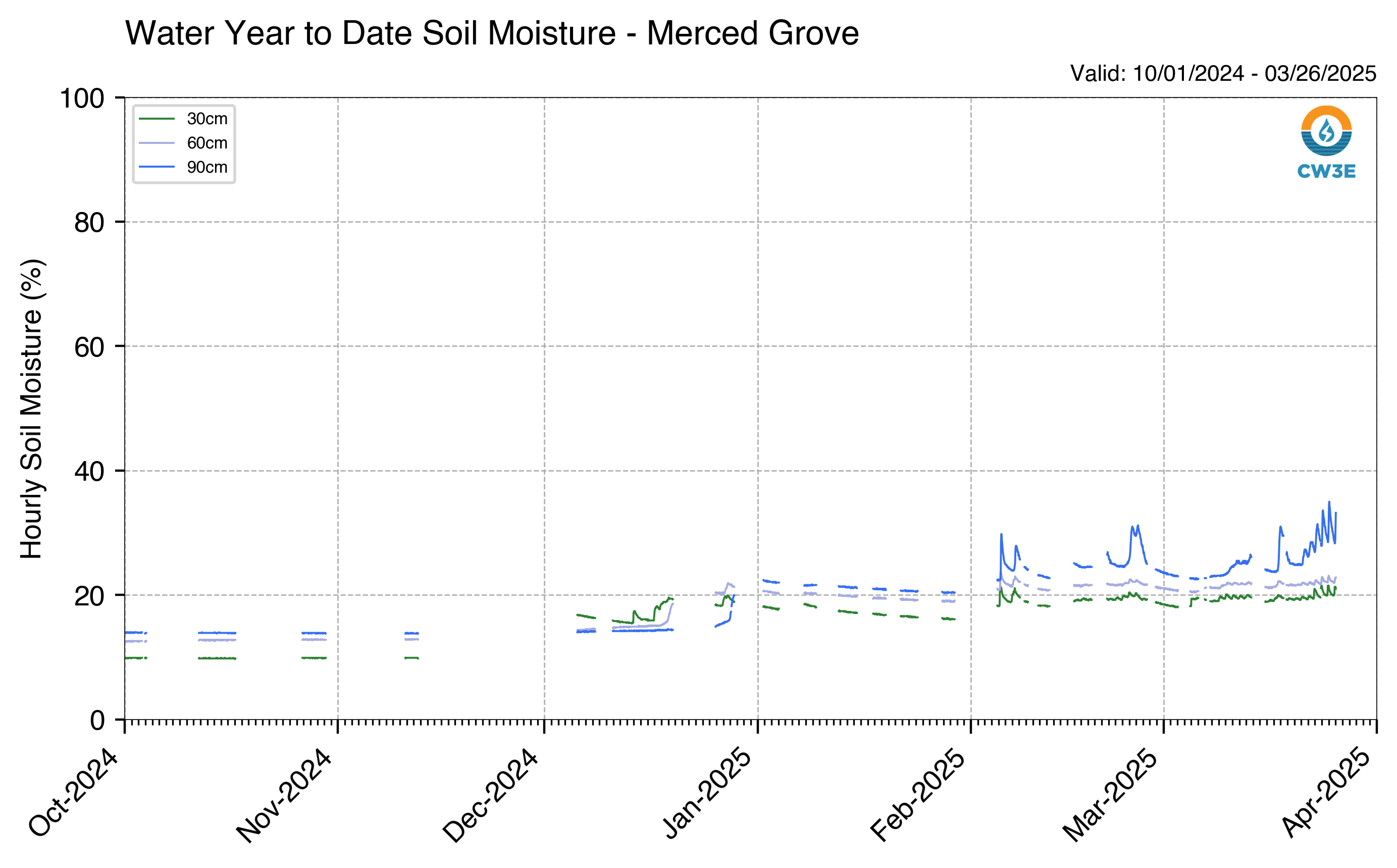Click the 60 y-axis tick label
Screen dimensions: 1397x868
pyautogui.click(x=89, y=347)
